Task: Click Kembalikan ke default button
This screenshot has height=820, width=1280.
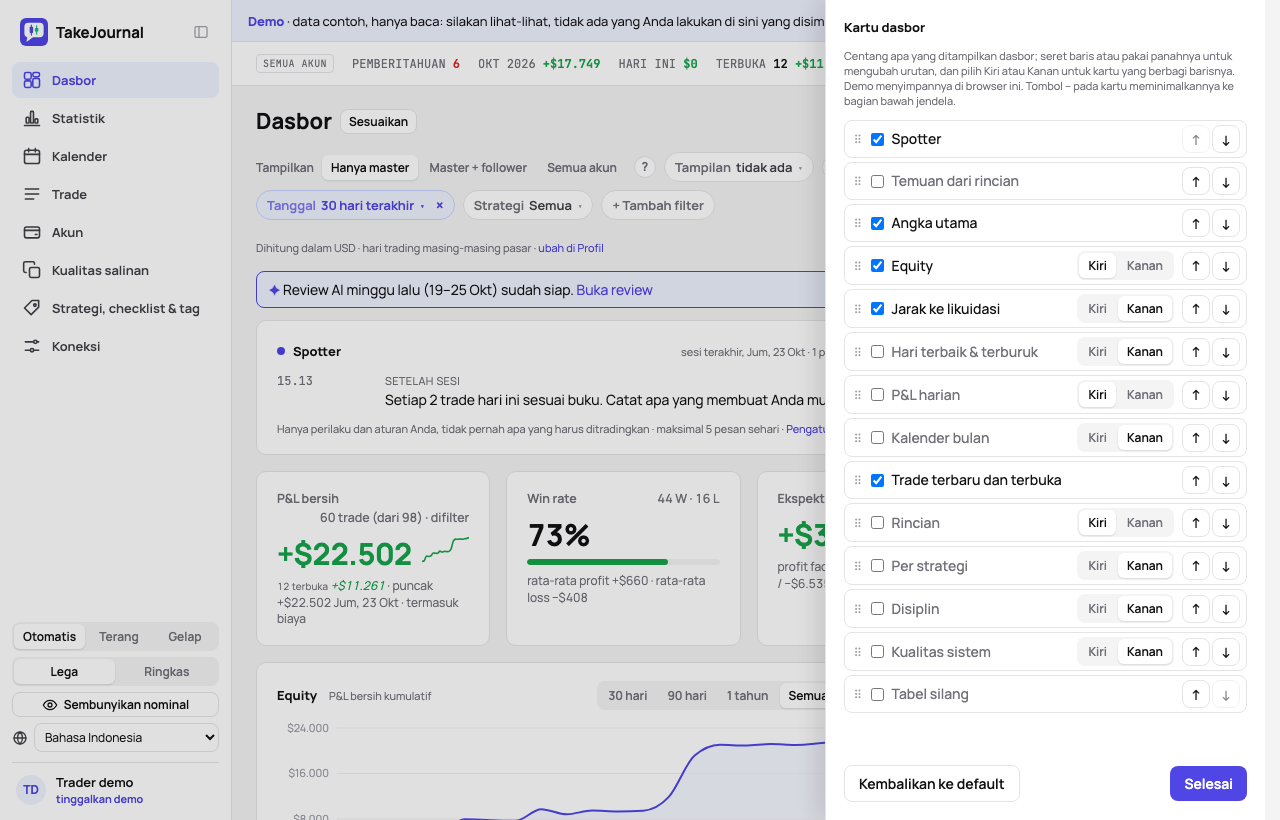Action: (932, 784)
